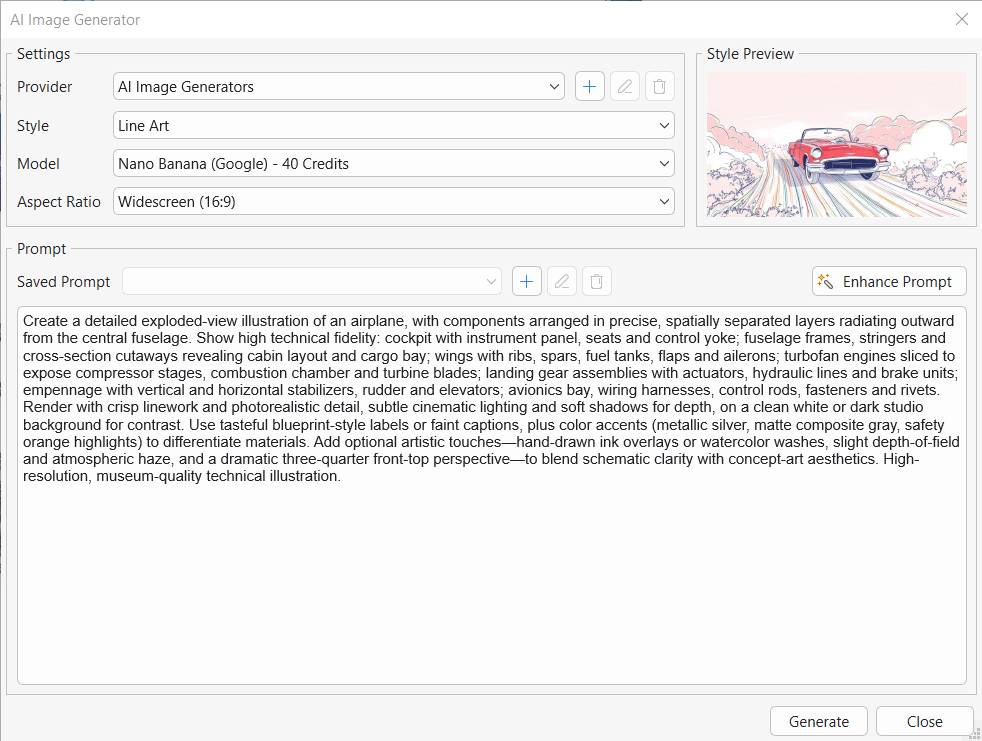Expand the Style dropdown set to Line Art

(x=393, y=126)
